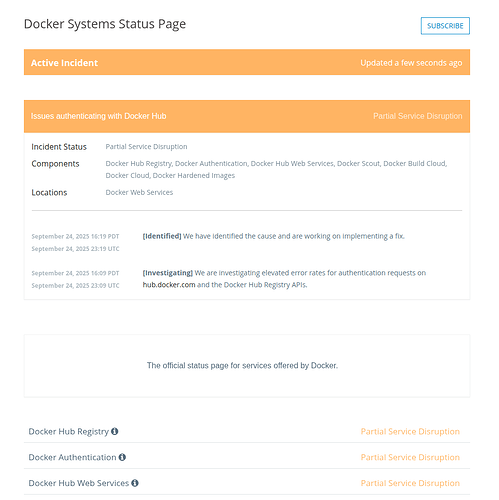
Task: Open info icon next to Docker Authentication
Action: [x=122, y=457]
